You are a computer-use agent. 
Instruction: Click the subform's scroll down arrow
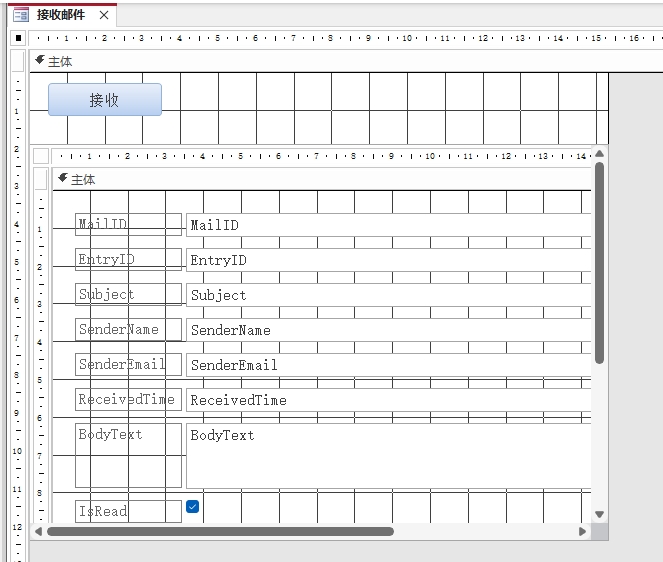[599, 514]
